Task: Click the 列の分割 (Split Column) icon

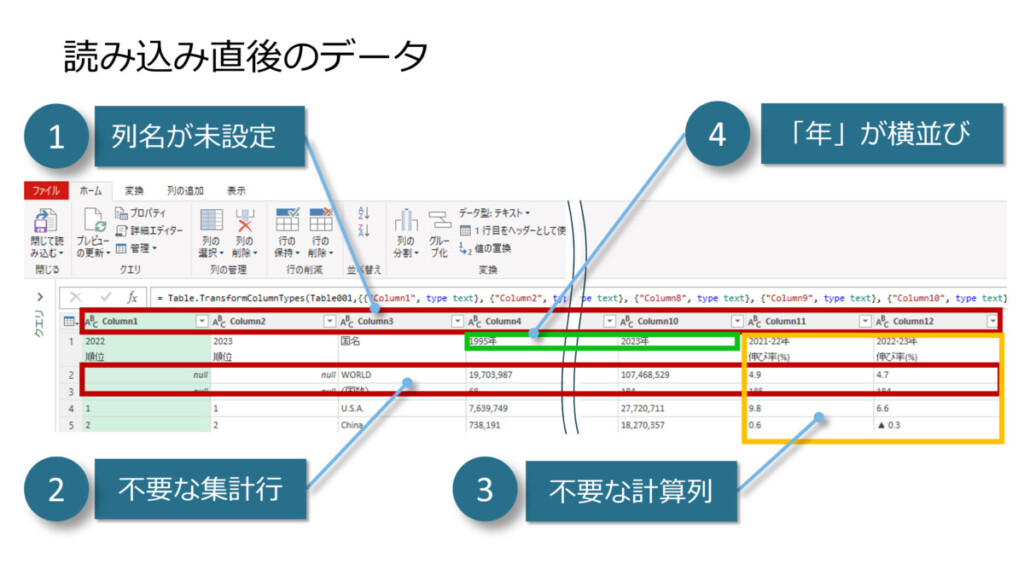Action: click(x=405, y=224)
